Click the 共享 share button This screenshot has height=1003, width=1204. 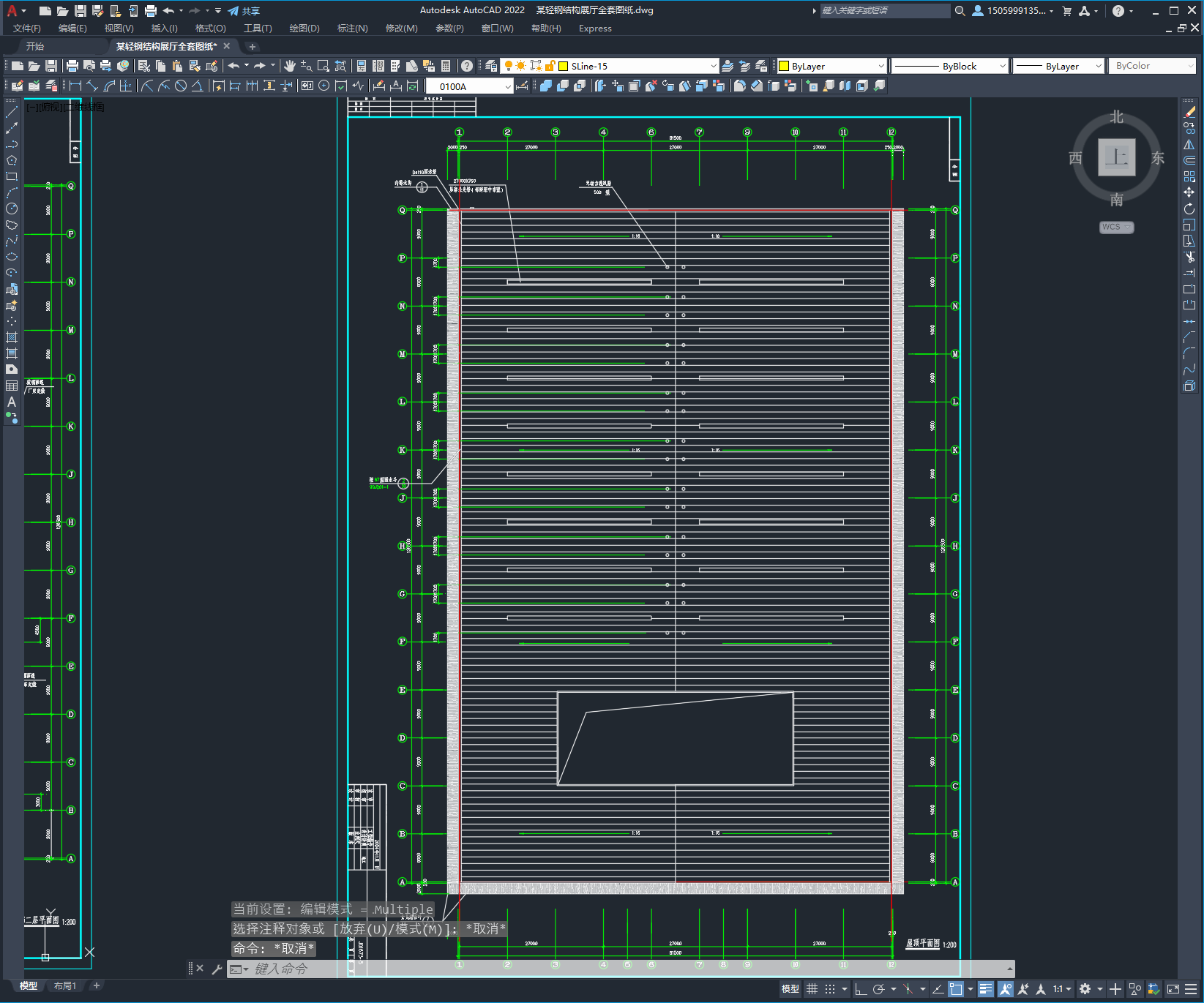tap(244, 11)
